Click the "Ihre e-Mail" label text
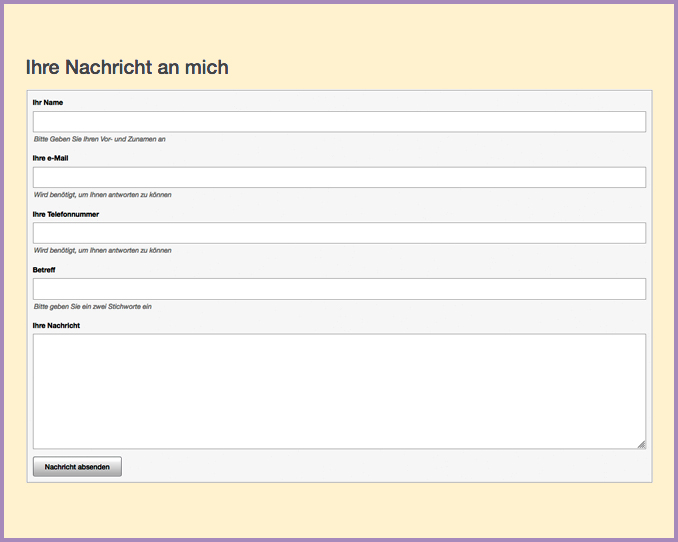Viewport: 678px width, 542px height. coord(51,158)
